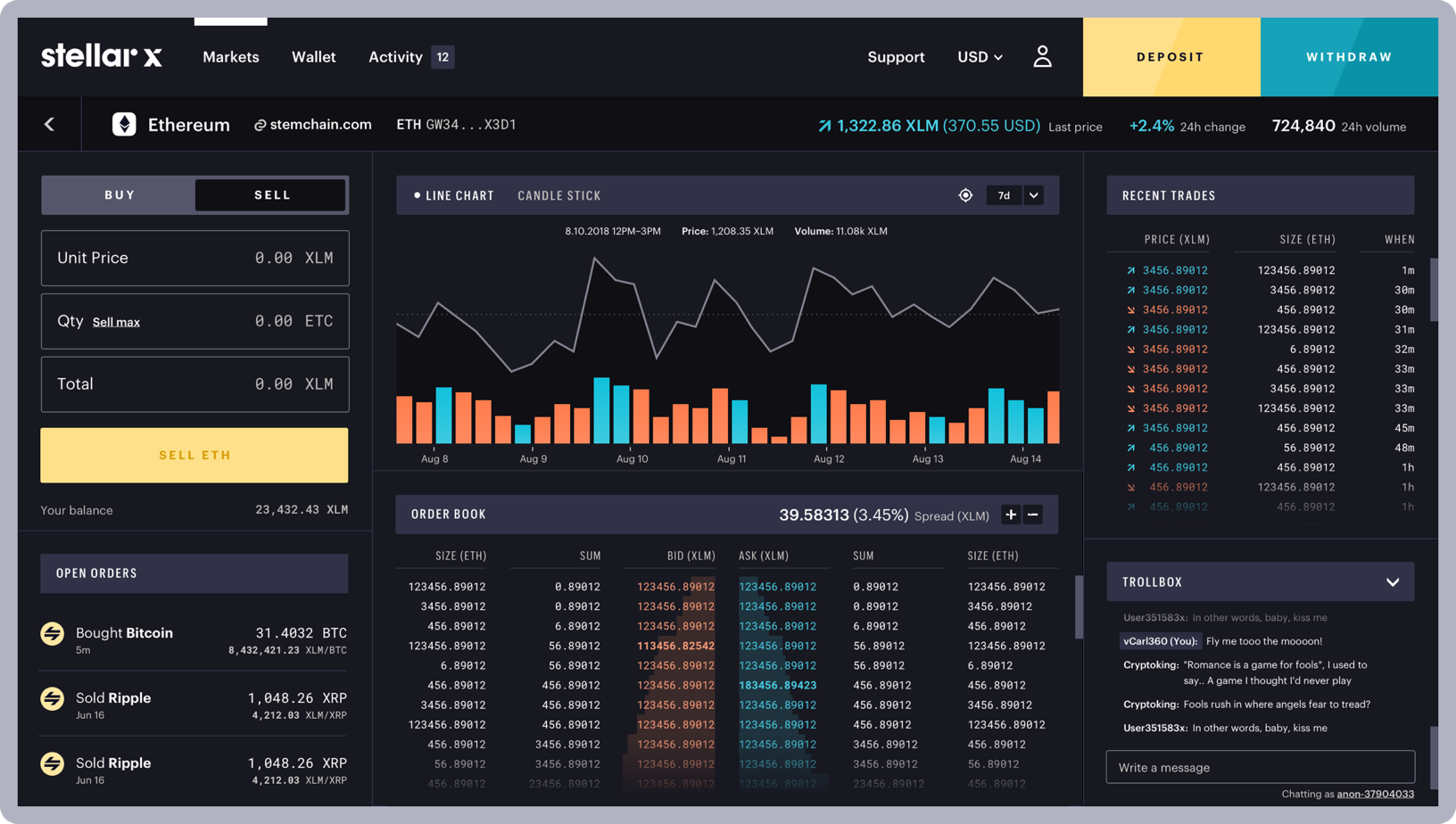Click the stellar x logo
Image resolution: width=1456 pixels, height=824 pixels.
coord(102,56)
